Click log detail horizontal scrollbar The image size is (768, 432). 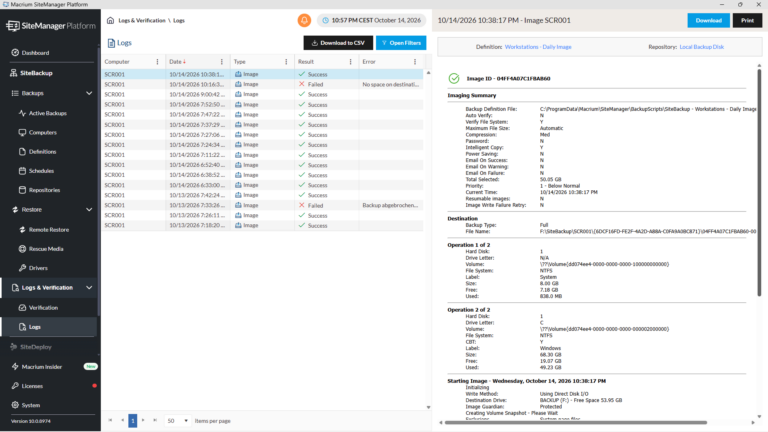(576, 422)
